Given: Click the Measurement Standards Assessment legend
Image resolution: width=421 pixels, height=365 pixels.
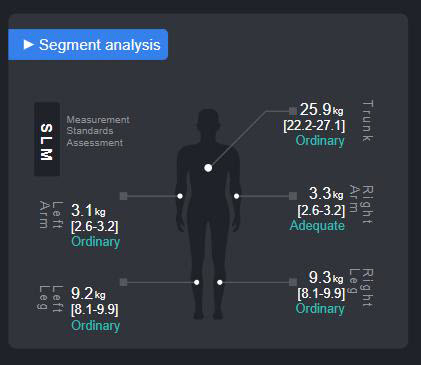Looking at the screenshot, I should tap(98, 131).
